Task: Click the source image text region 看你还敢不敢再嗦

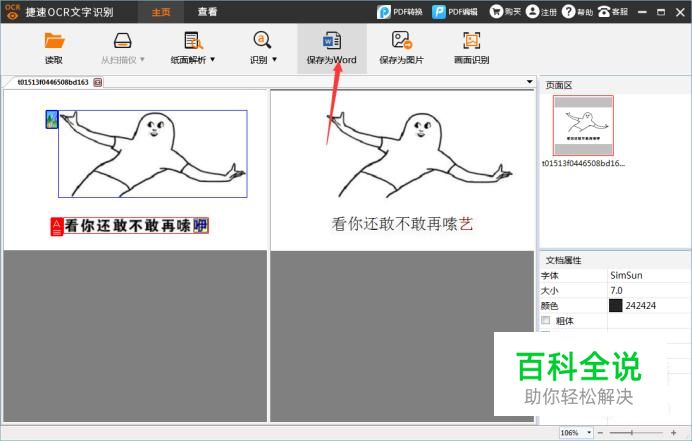Action: pyautogui.click(x=136, y=226)
